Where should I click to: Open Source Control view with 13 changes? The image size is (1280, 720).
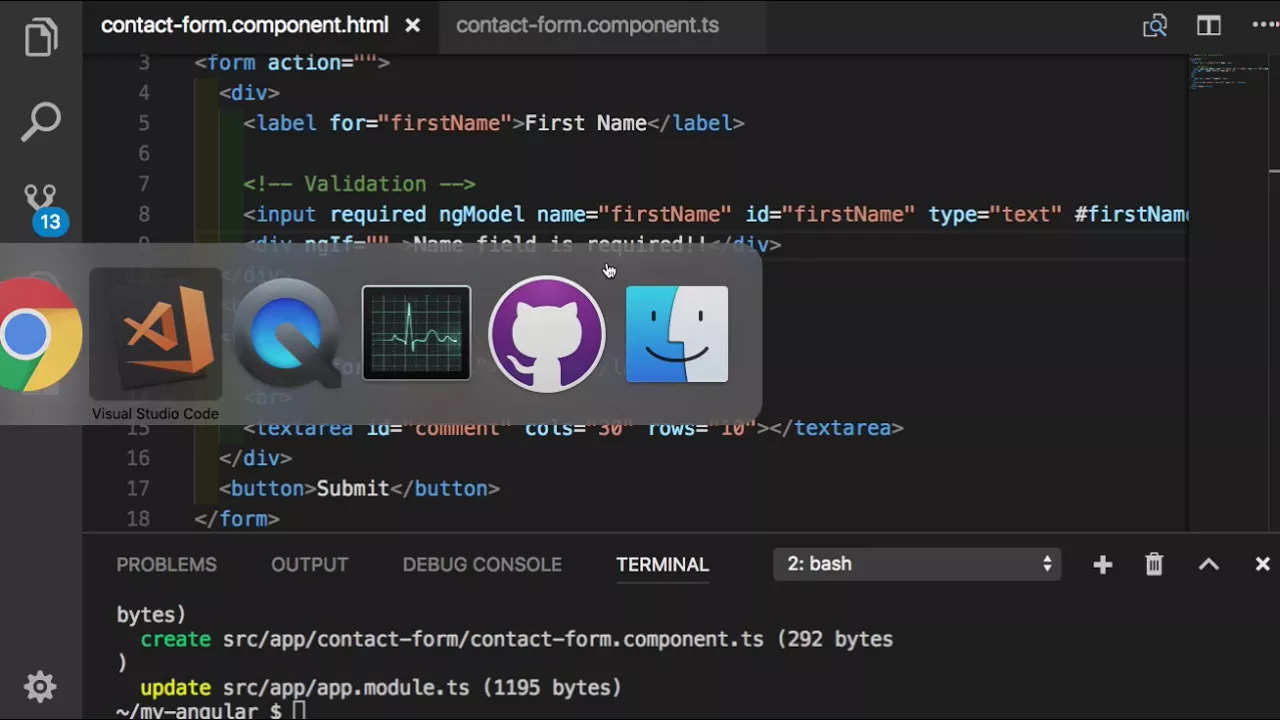point(43,208)
